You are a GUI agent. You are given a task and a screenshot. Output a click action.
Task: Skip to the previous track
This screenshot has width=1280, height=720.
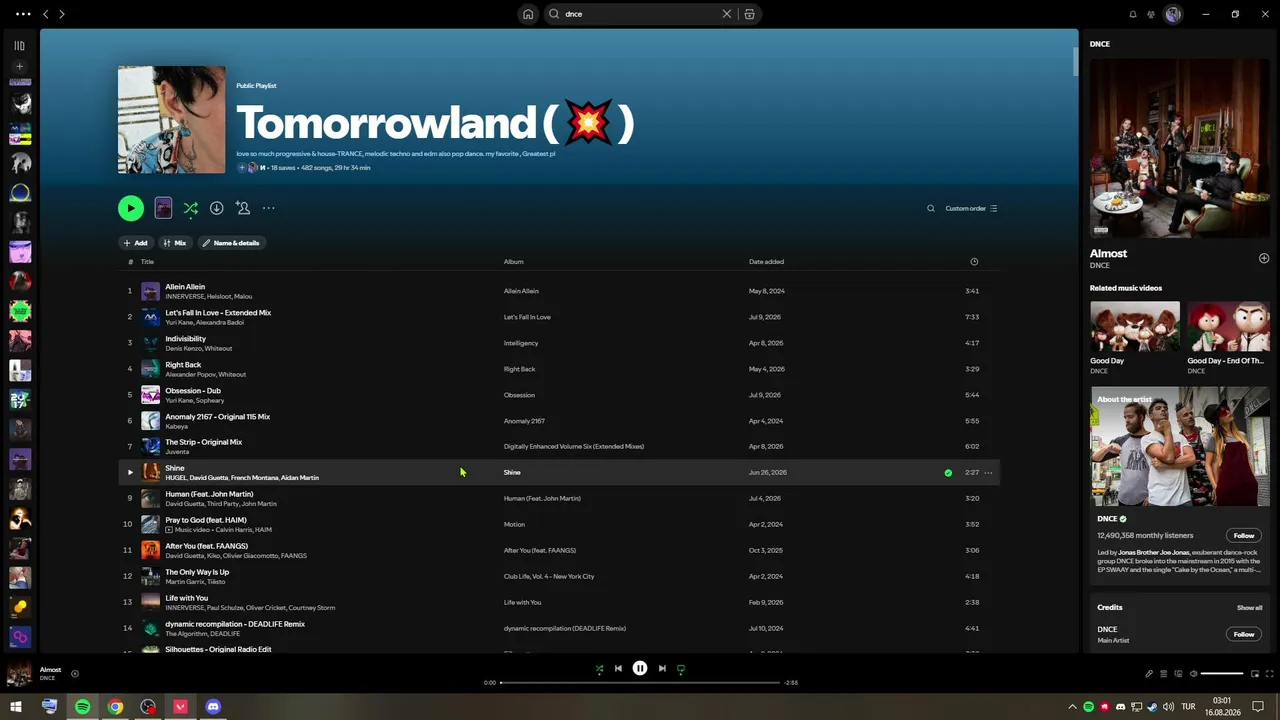[x=618, y=669]
